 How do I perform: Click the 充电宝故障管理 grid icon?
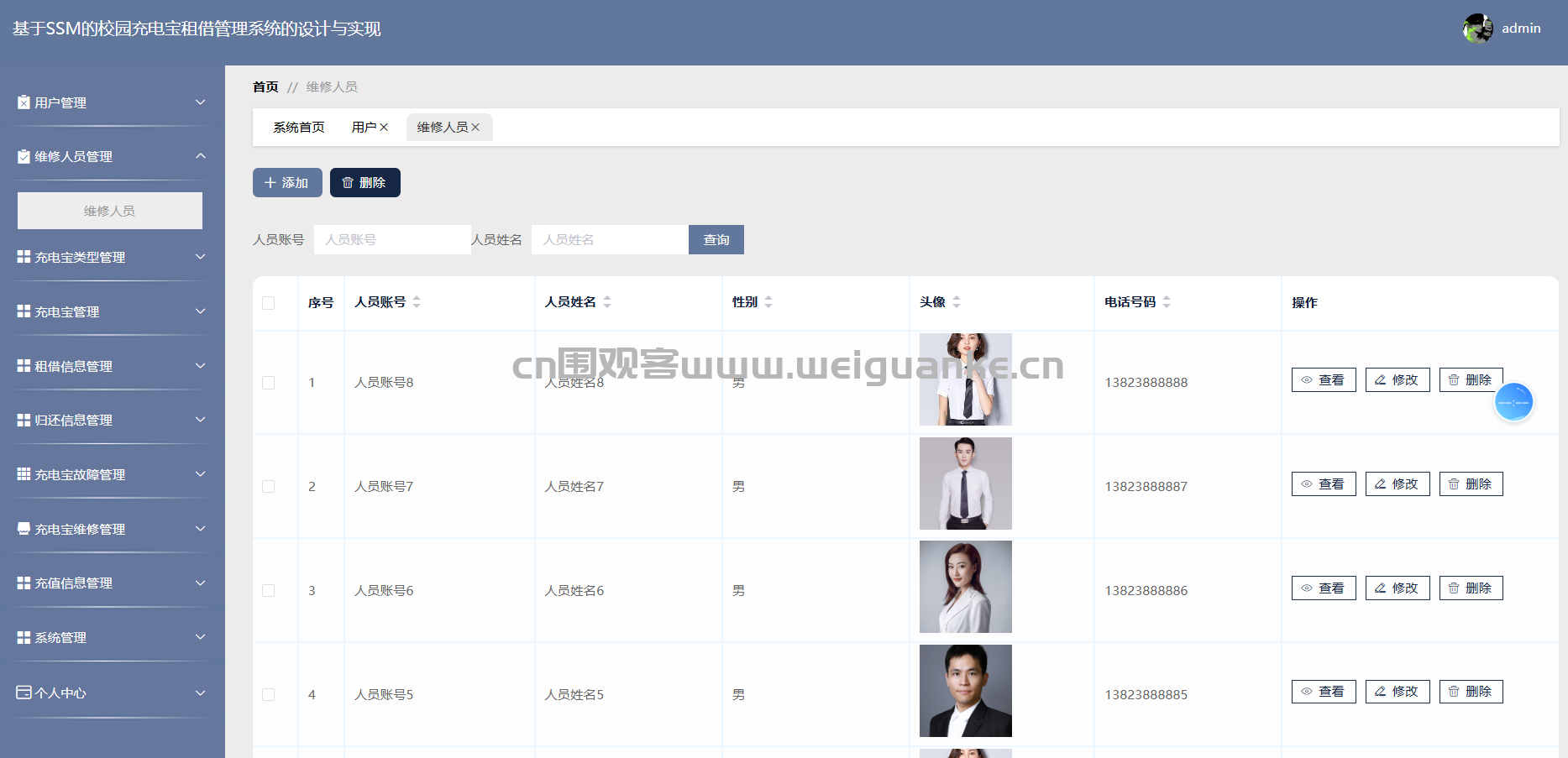pyautogui.click(x=24, y=474)
